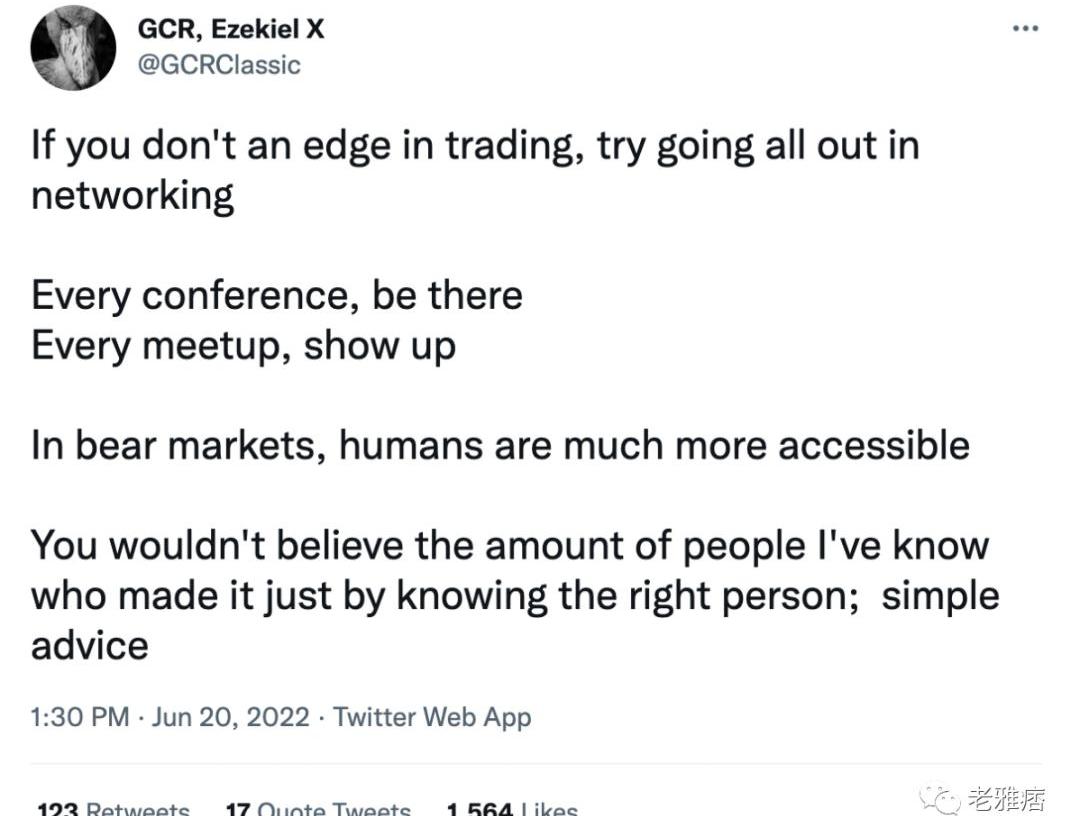Open the three-dot more options menu
Viewport: 1080px width, 816px height.
[x=1025, y=29]
